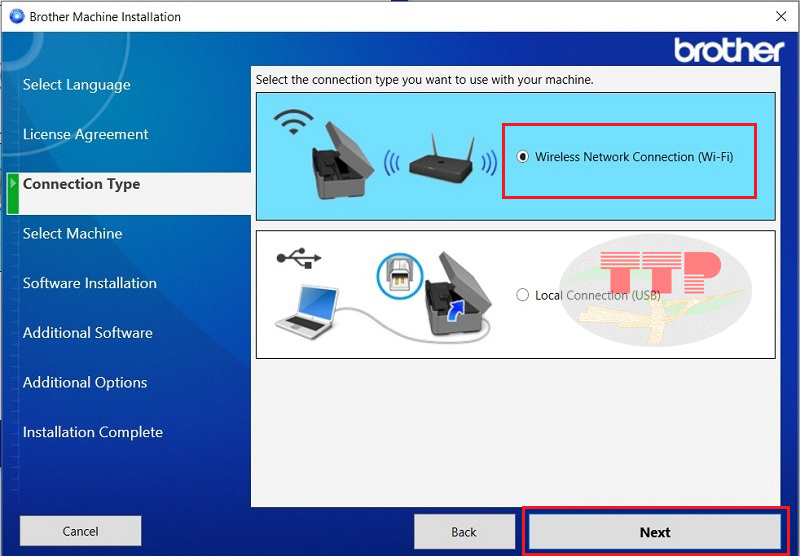This screenshot has width=800, height=556.
Task: Open the License Agreement step
Action: click(x=85, y=134)
